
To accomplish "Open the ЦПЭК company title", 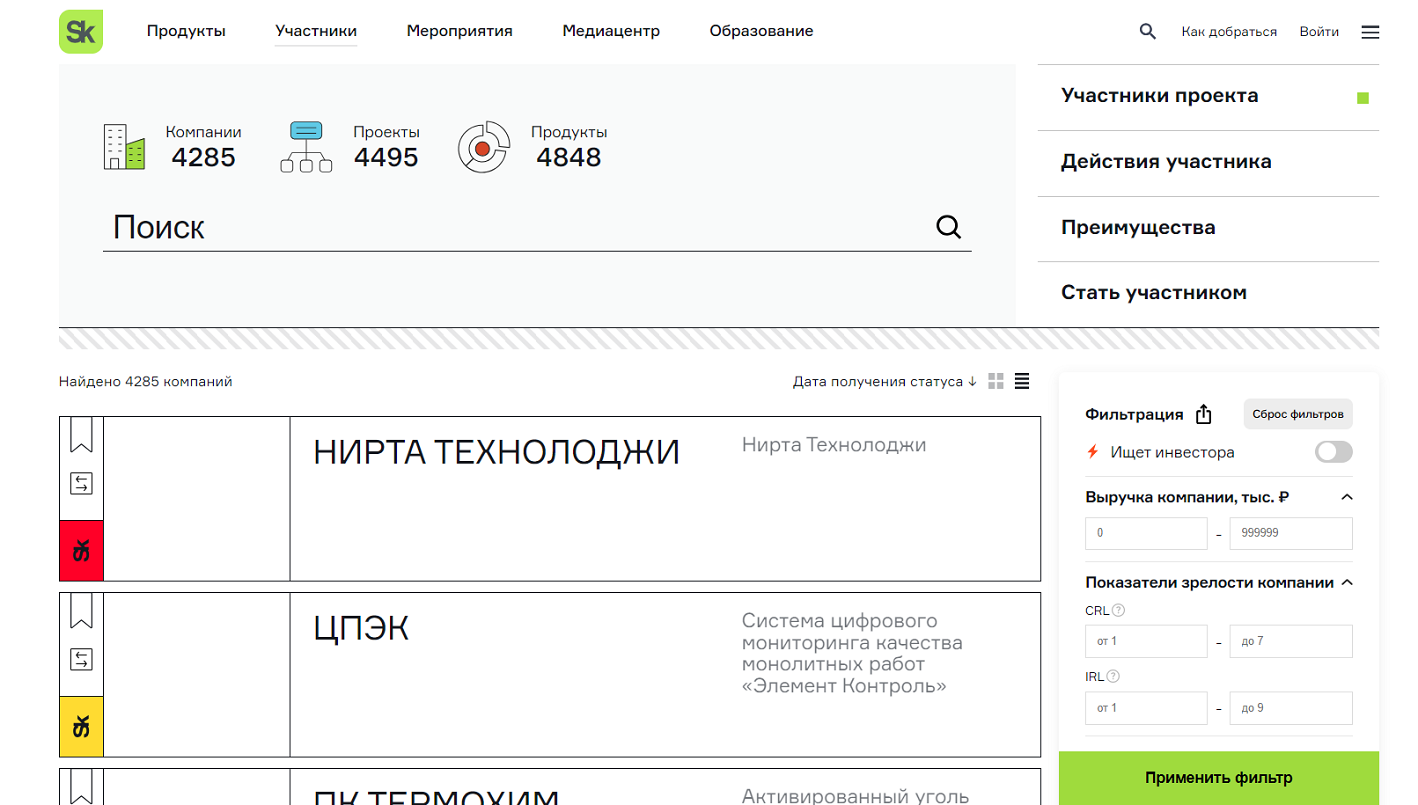I will [x=361, y=628].
